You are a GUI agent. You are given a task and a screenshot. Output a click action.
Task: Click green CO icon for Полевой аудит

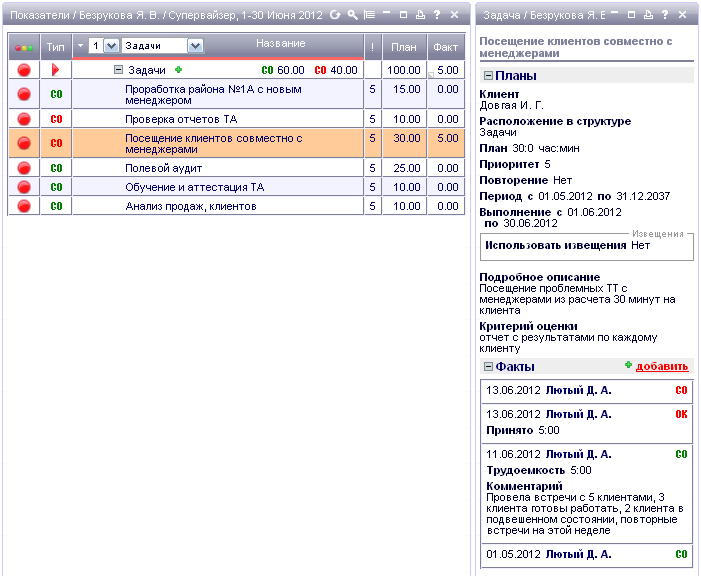tap(56, 168)
